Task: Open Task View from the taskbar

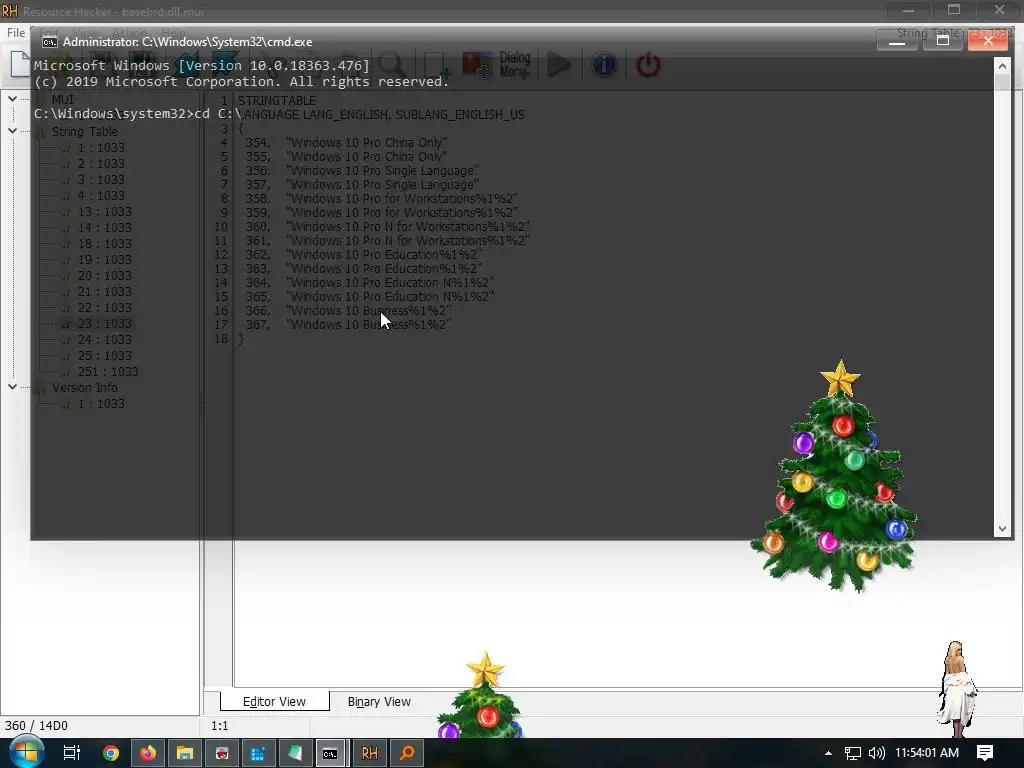Action: (x=71, y=753)
